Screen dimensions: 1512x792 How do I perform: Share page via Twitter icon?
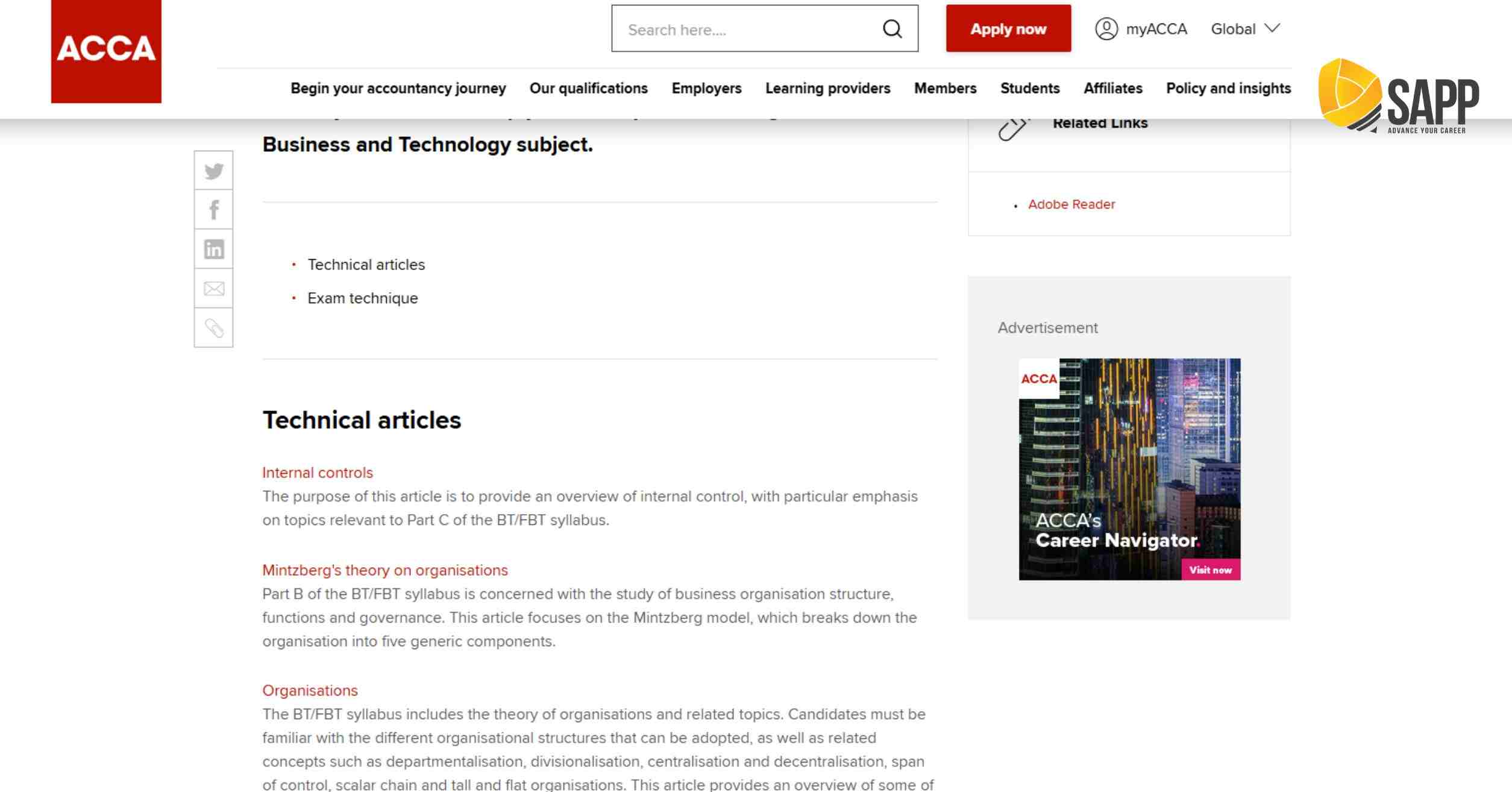coord(213,171)
